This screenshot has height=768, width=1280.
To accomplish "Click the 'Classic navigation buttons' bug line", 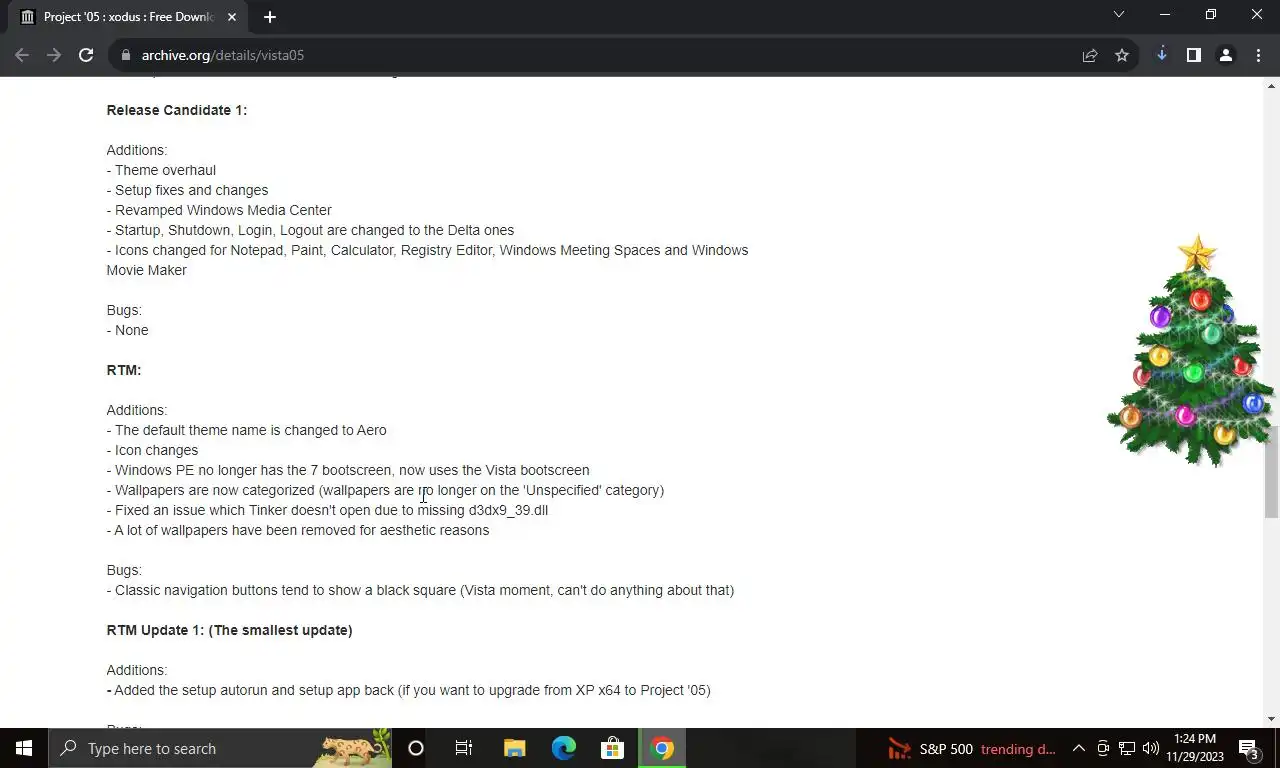I will (420, 590).
